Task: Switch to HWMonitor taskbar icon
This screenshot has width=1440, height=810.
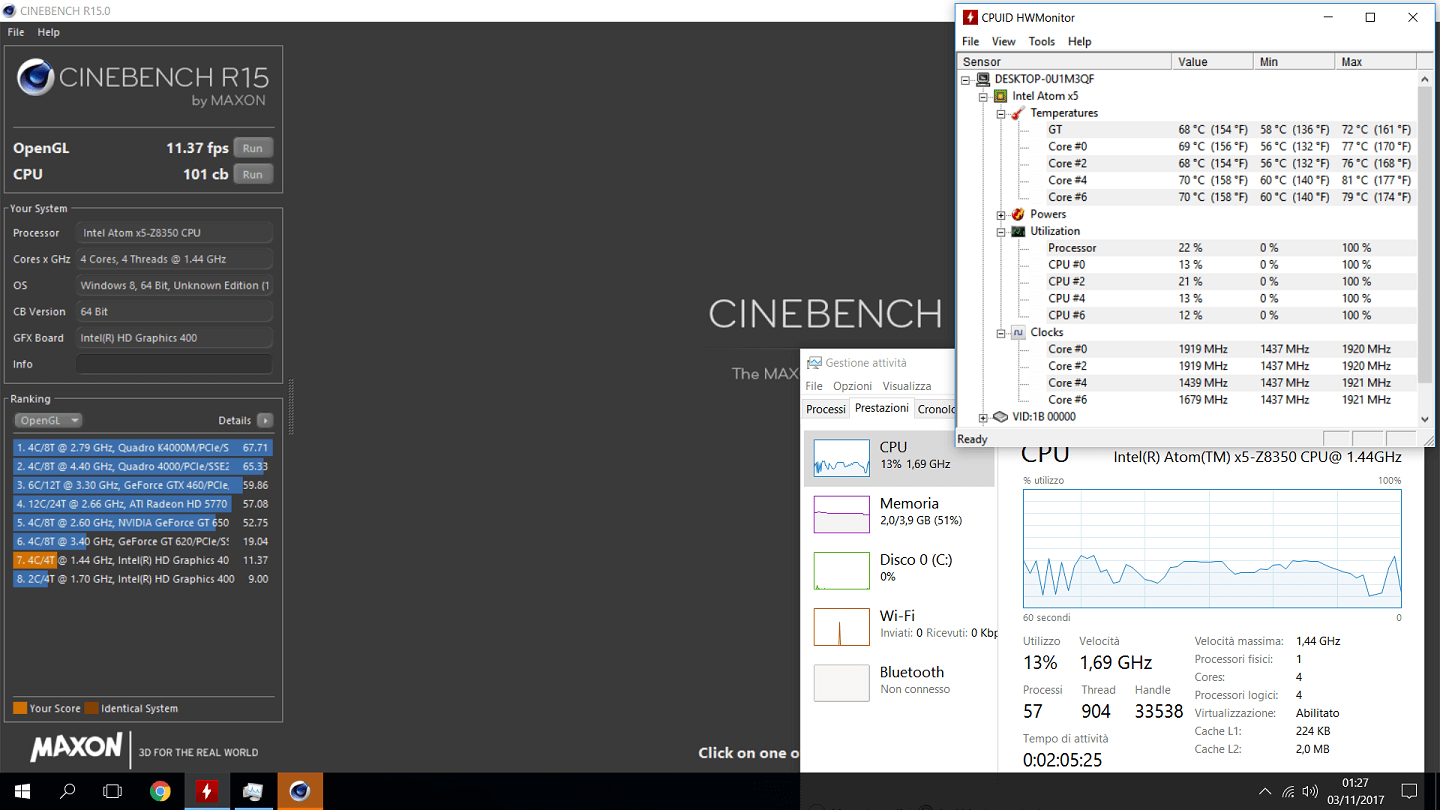Action: [x=207, y=791]
